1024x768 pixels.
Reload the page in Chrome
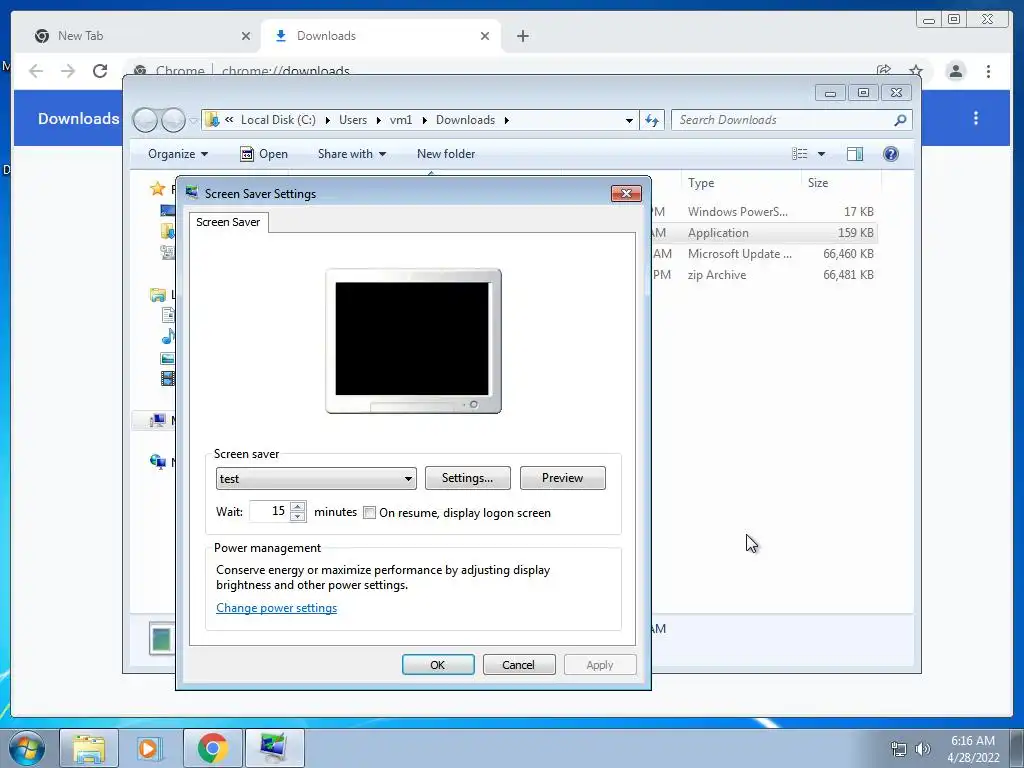[x=99, y=71]
